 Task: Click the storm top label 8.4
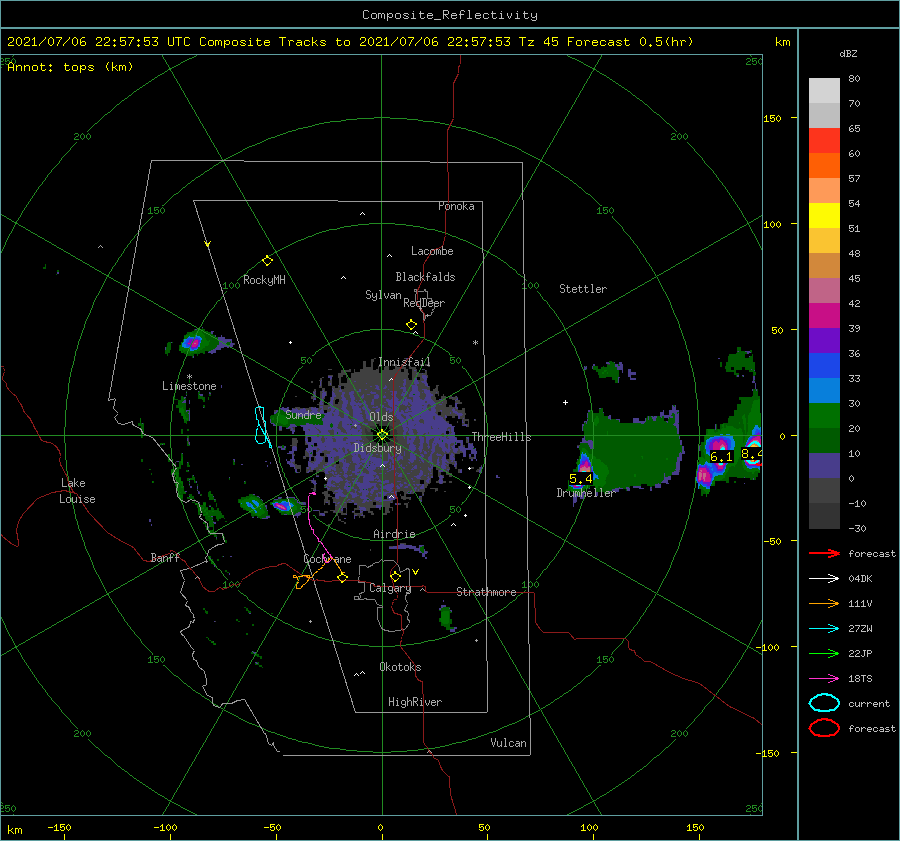coord(751,454)
